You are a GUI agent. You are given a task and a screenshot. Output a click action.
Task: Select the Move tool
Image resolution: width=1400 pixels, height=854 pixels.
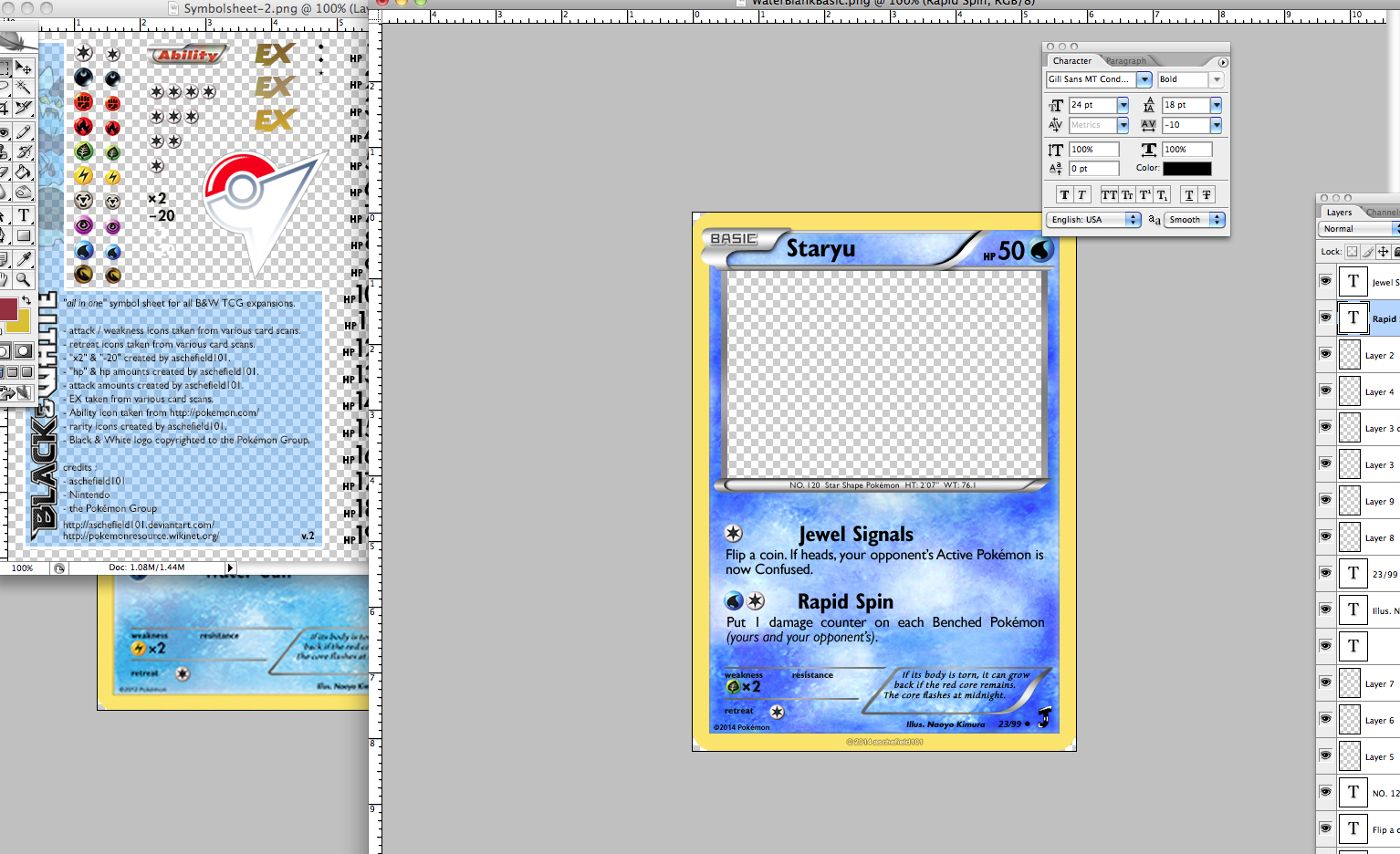23,68
